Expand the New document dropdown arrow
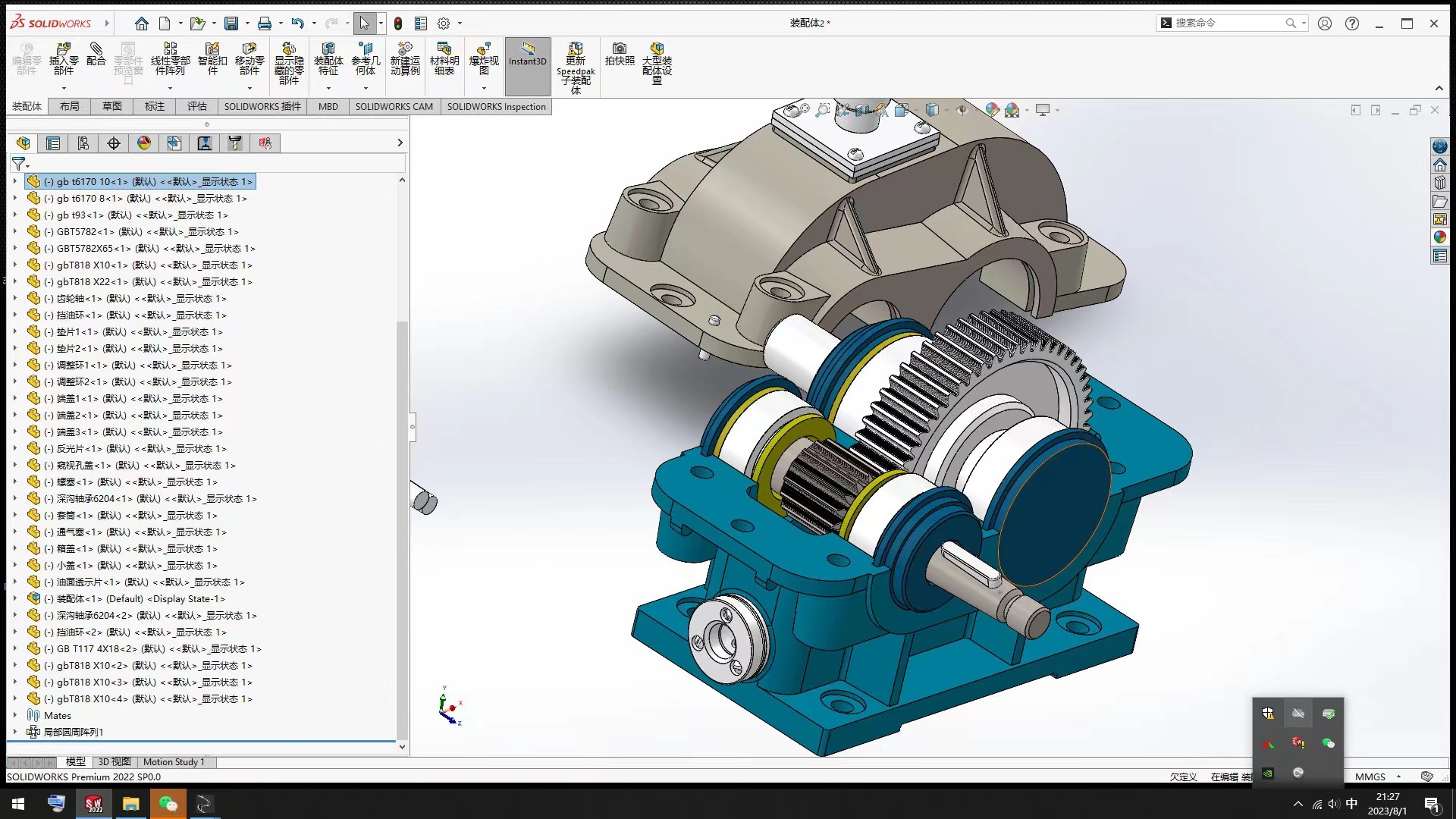Image resolution: width=1456 pixels, height=819 pixels. (x=180, y=24)
